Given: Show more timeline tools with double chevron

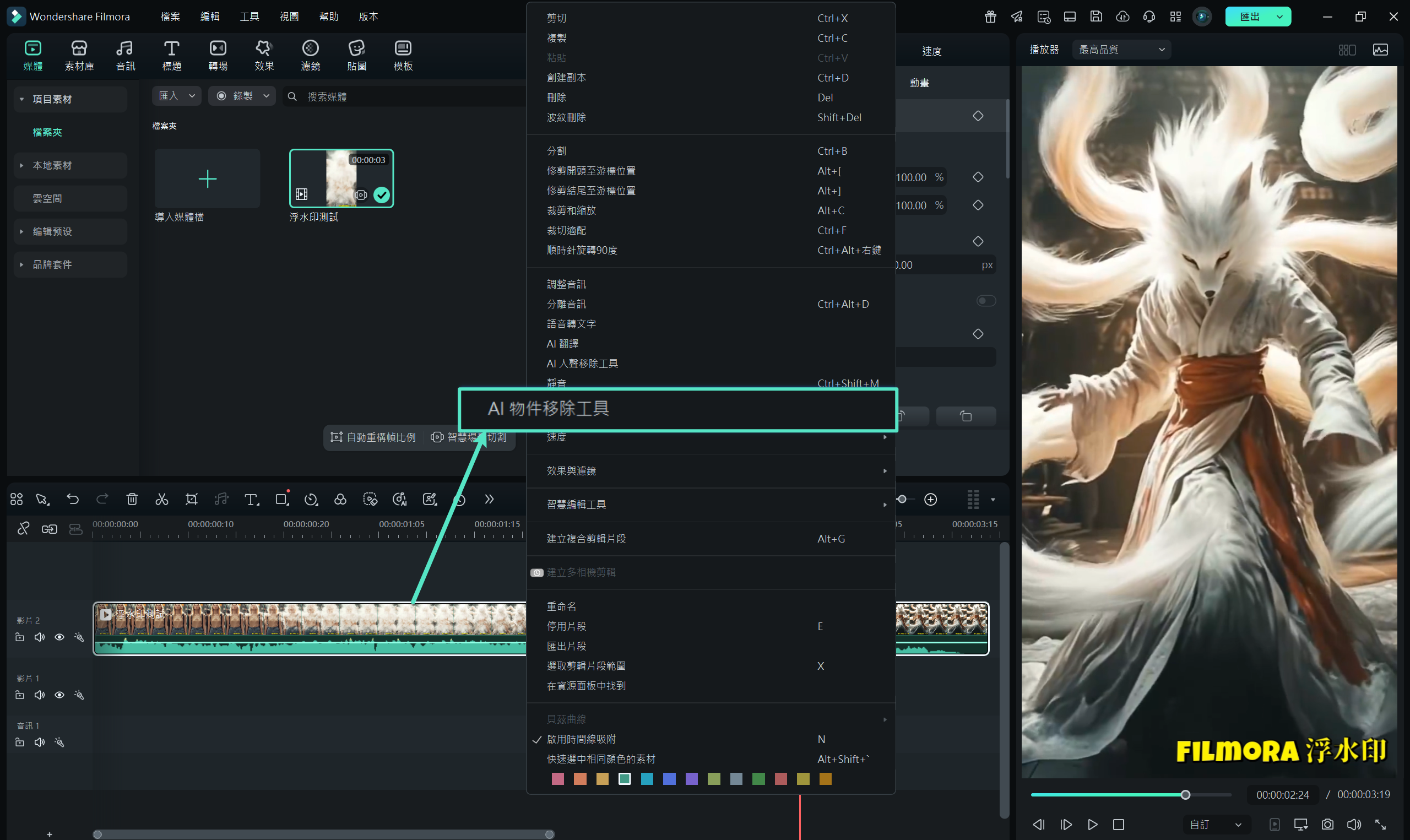Looking at the screenshot, I should click(490, 498).
